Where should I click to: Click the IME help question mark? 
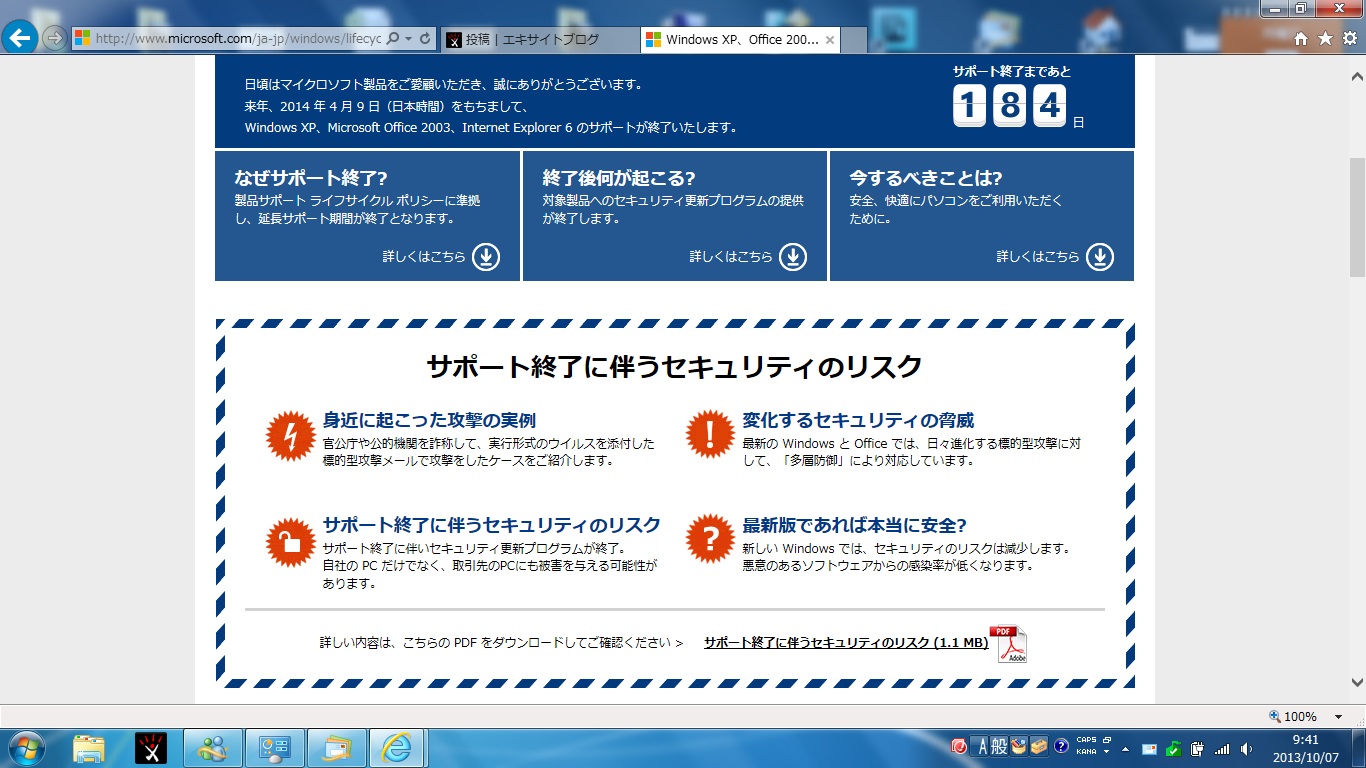pos(1061,746)
